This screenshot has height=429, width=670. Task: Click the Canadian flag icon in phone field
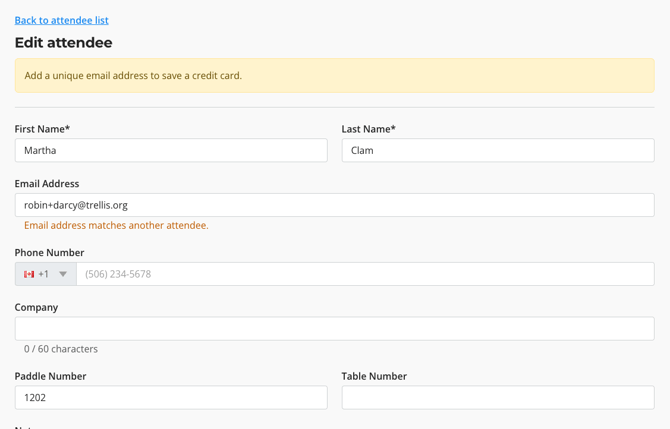pos(29,274)
